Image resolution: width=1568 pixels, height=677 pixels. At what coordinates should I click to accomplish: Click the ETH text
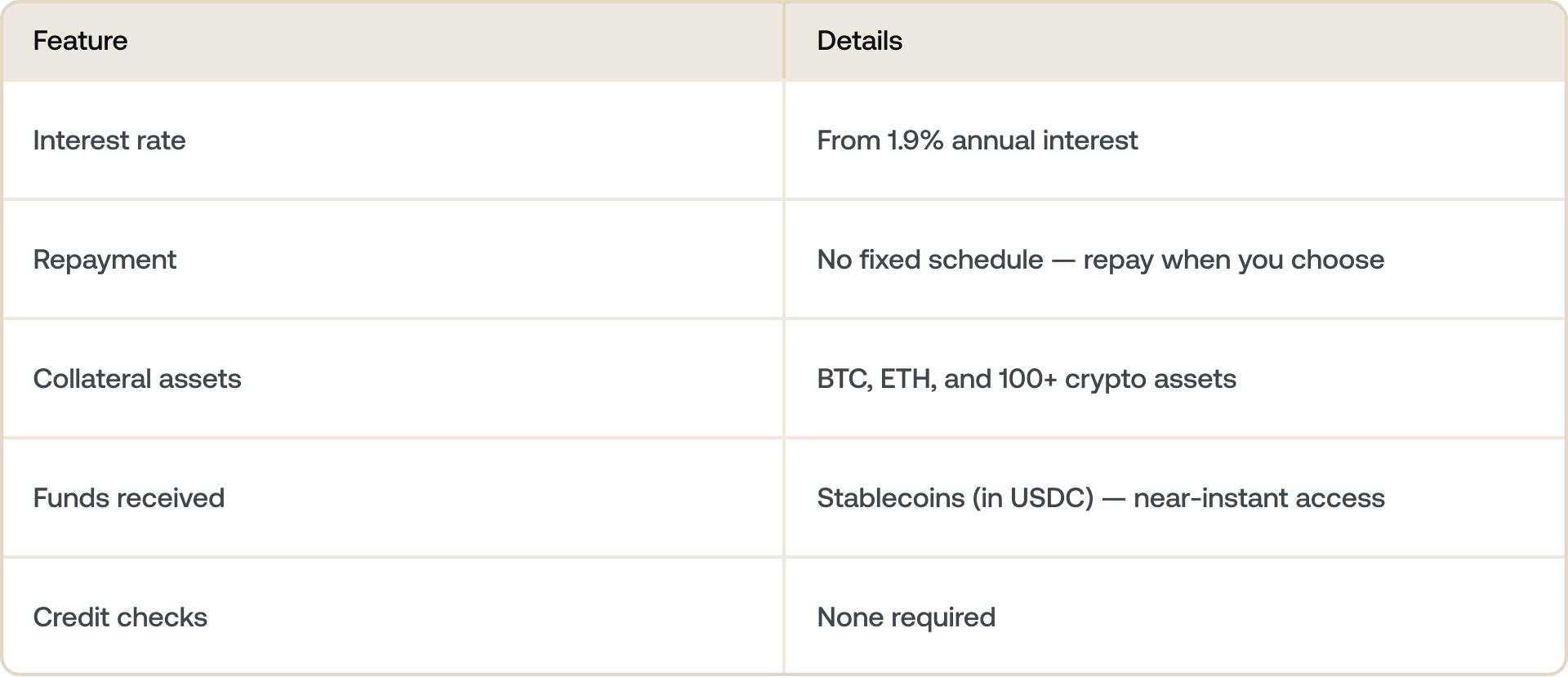pyautogui.click(x=906, y=379)
